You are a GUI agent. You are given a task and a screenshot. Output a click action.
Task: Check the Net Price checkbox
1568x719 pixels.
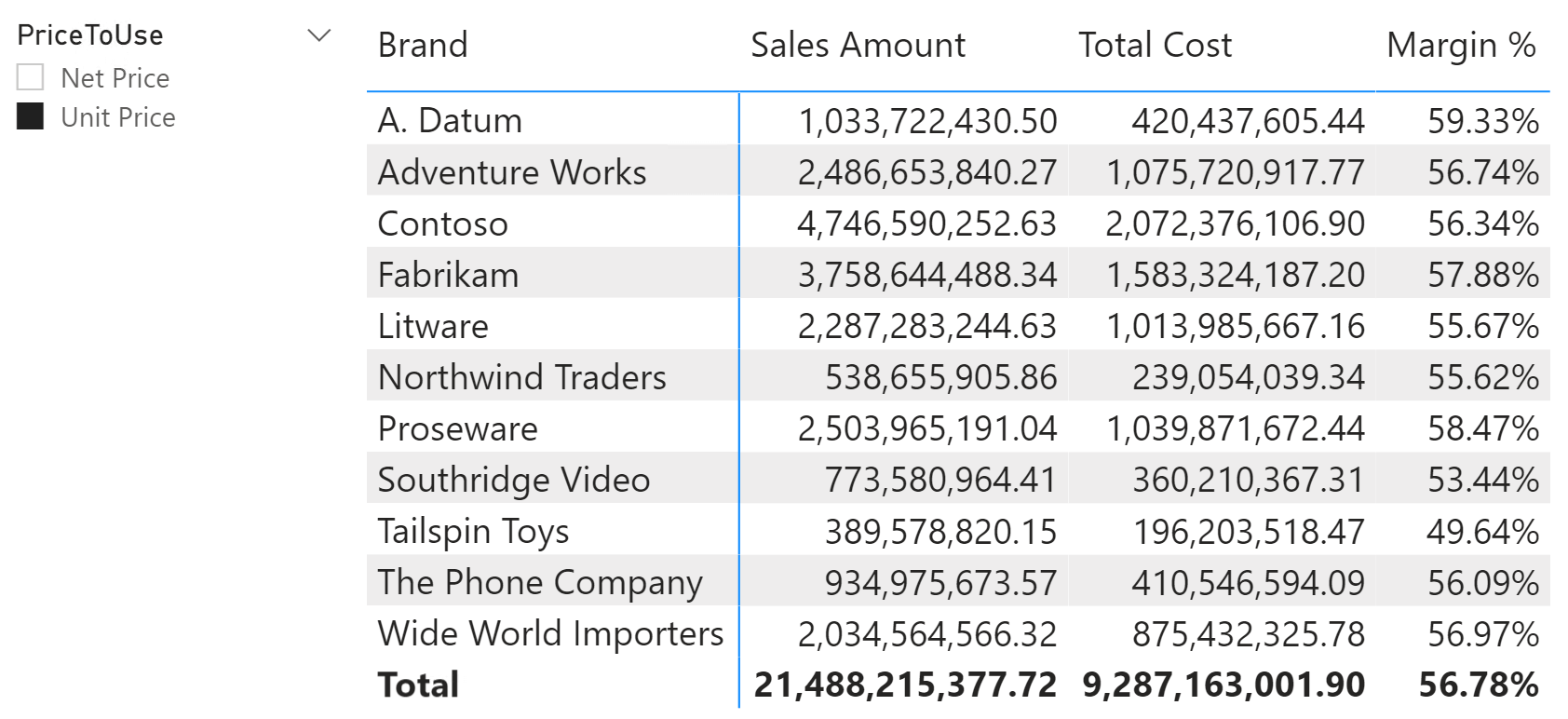point(31,78)
